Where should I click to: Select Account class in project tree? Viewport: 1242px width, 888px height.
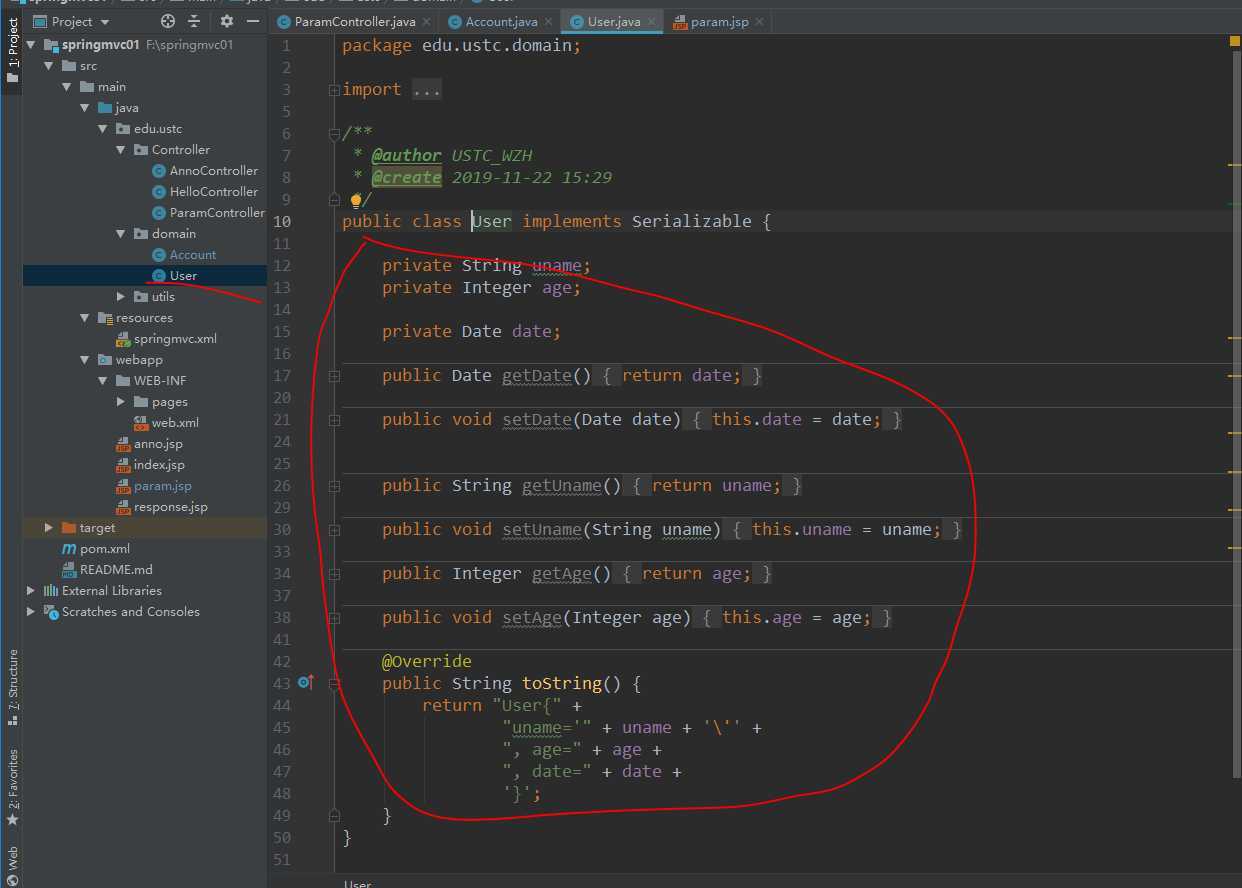tap(193, 255)
